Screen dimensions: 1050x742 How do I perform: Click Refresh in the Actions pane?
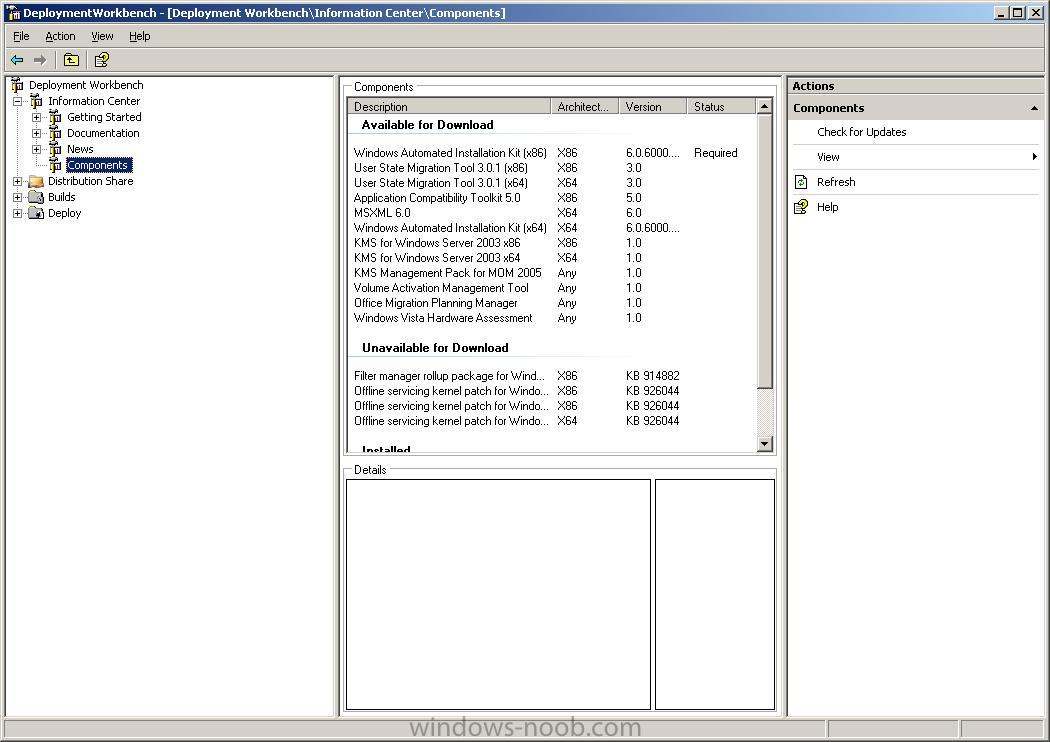[836, 182]
